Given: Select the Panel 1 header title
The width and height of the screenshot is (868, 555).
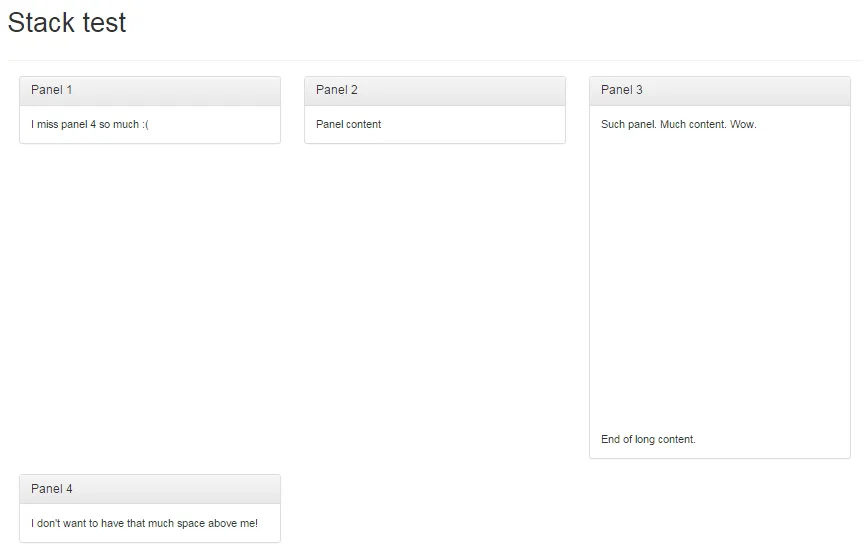Looking at the screenshot, I should tap(52, 90).
